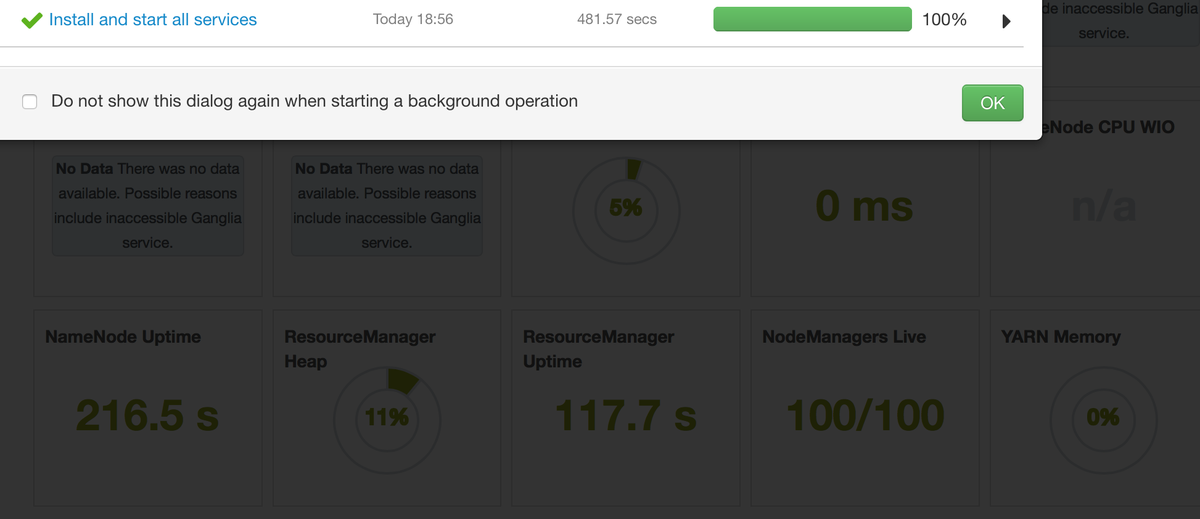Click the Today 18:56 start time

coord(413,19)
